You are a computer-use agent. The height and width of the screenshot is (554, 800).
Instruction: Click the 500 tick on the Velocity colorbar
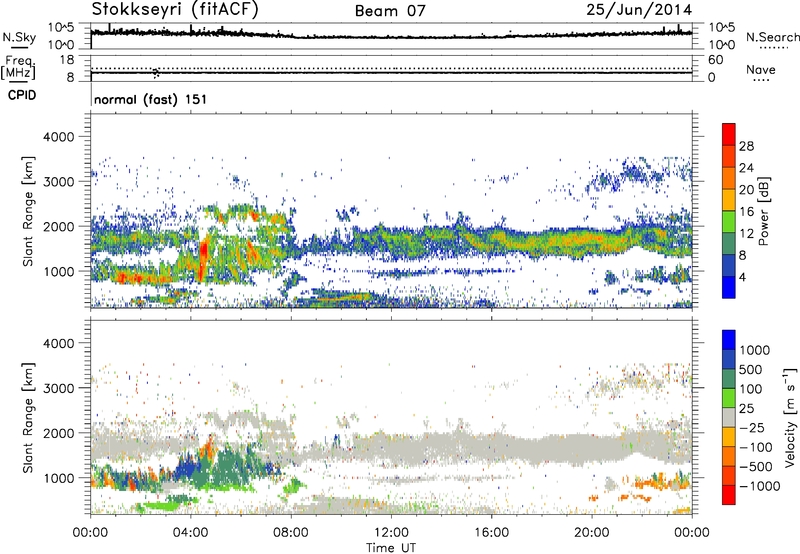tap(753, 369)
